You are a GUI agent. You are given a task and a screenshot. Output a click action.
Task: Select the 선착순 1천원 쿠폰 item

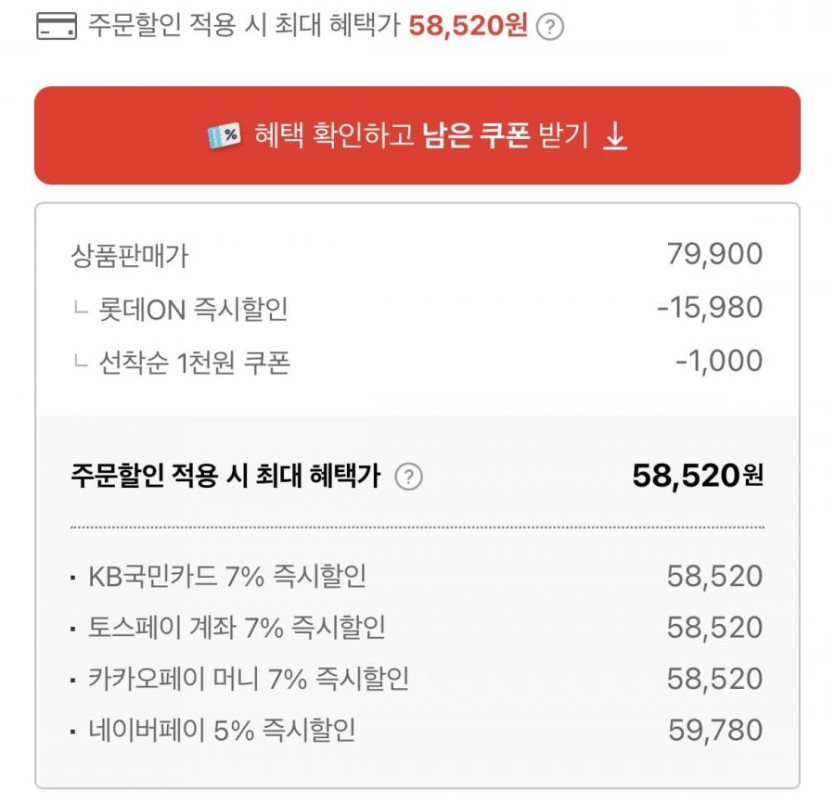[194, 362]
